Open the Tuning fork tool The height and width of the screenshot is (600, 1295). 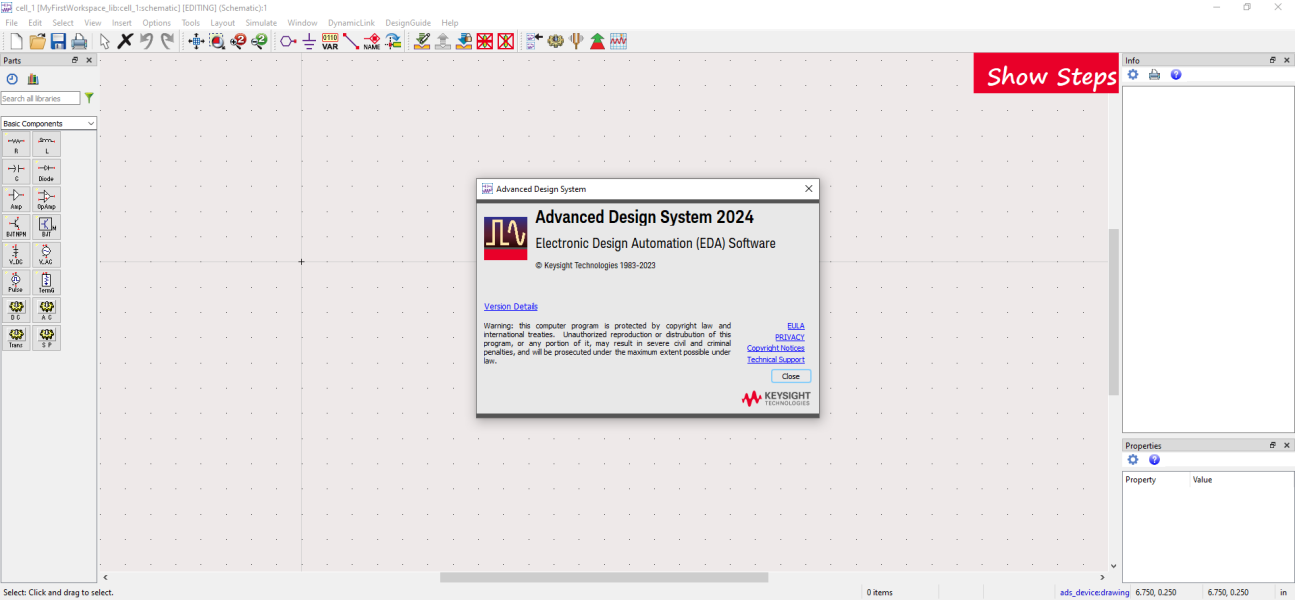point(576,41)
